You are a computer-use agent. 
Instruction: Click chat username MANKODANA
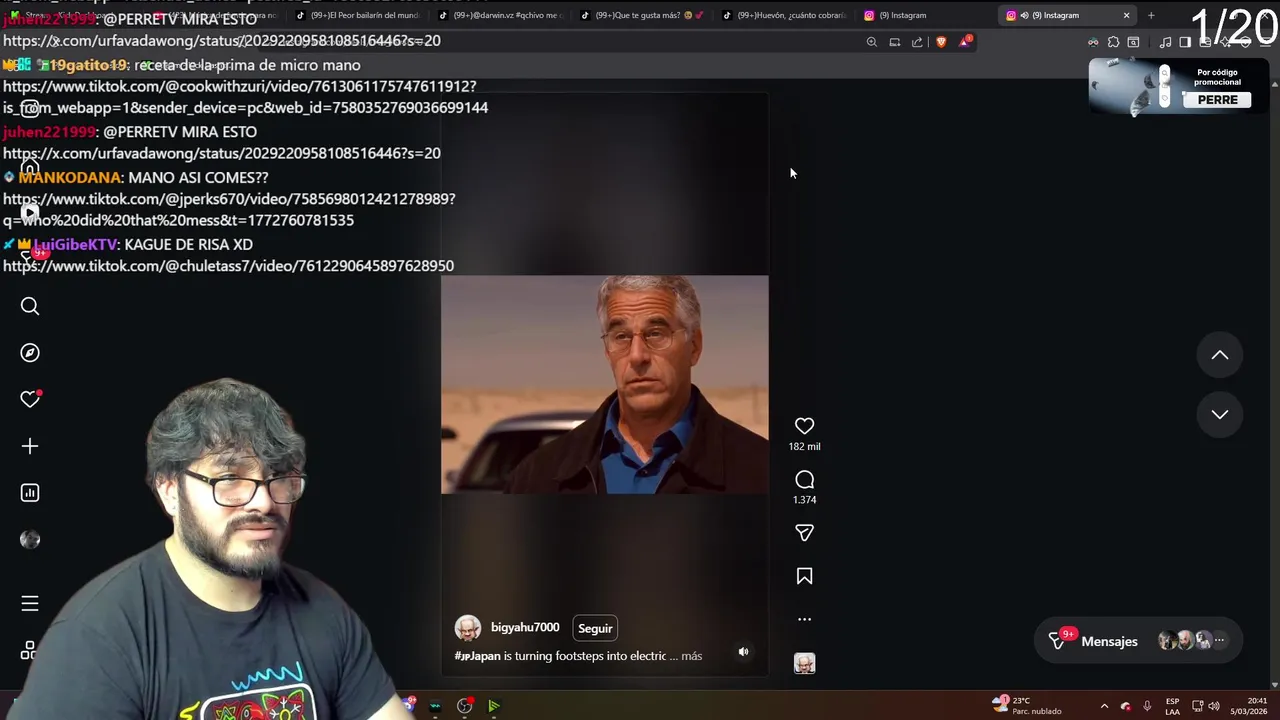click(x=69, y=177)
